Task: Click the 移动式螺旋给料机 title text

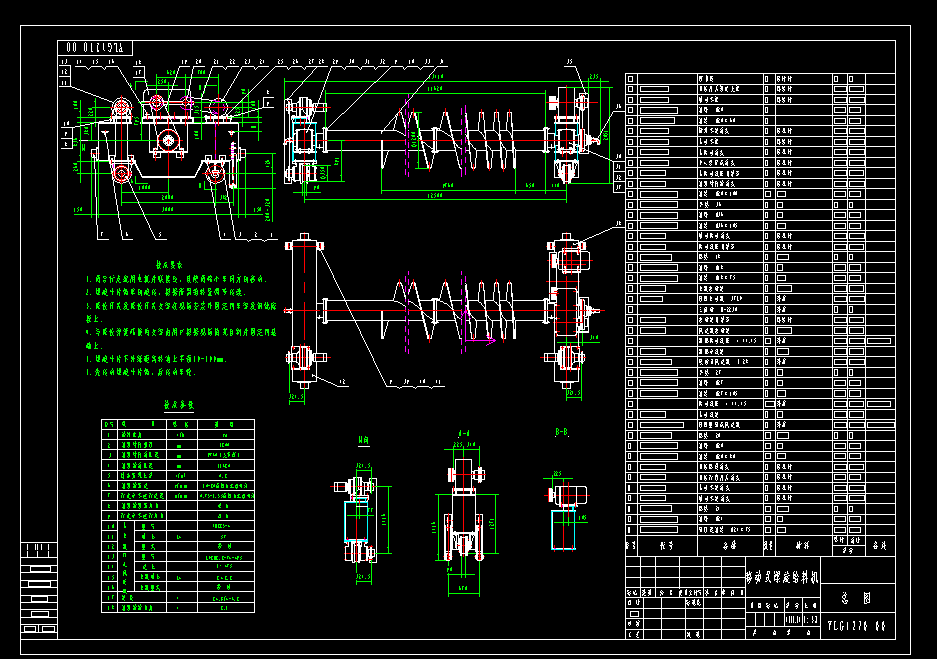Action: (781, 577)
